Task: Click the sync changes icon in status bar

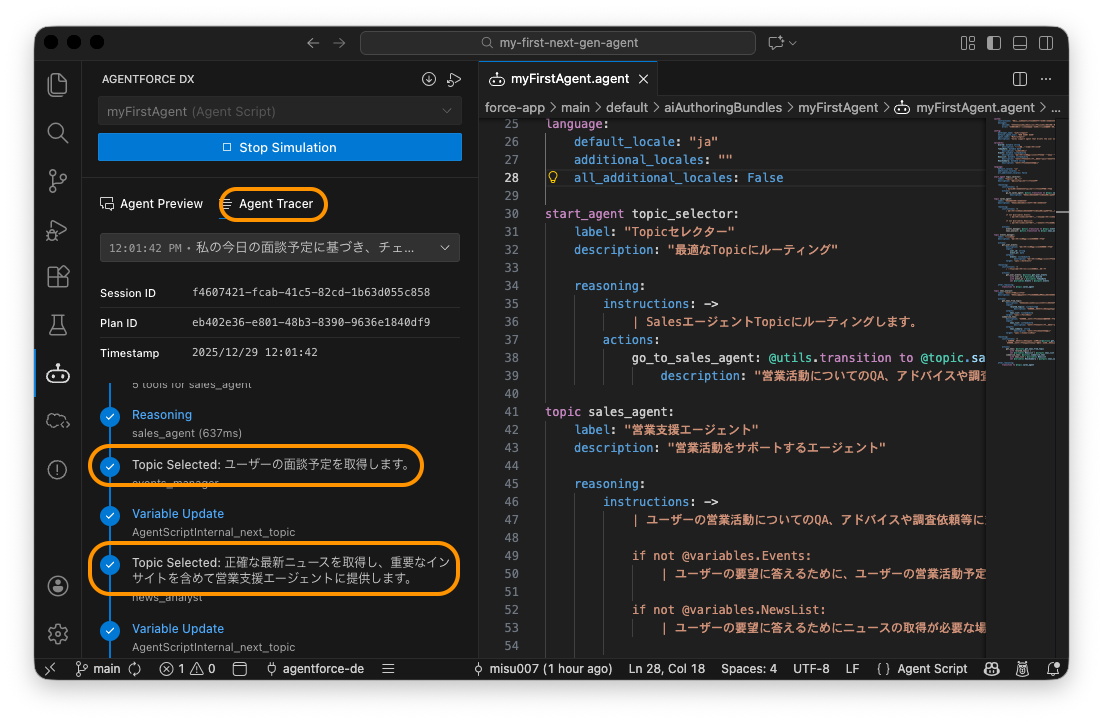Action: 134,669
